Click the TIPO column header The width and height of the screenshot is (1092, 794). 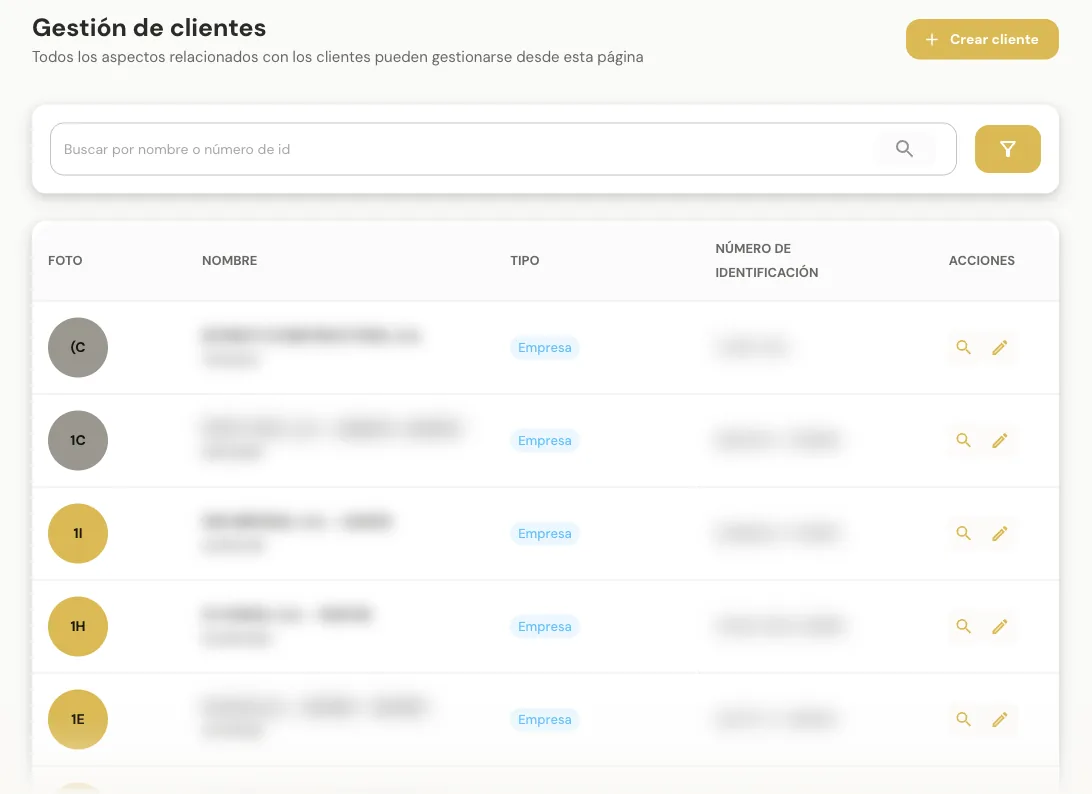524,260
